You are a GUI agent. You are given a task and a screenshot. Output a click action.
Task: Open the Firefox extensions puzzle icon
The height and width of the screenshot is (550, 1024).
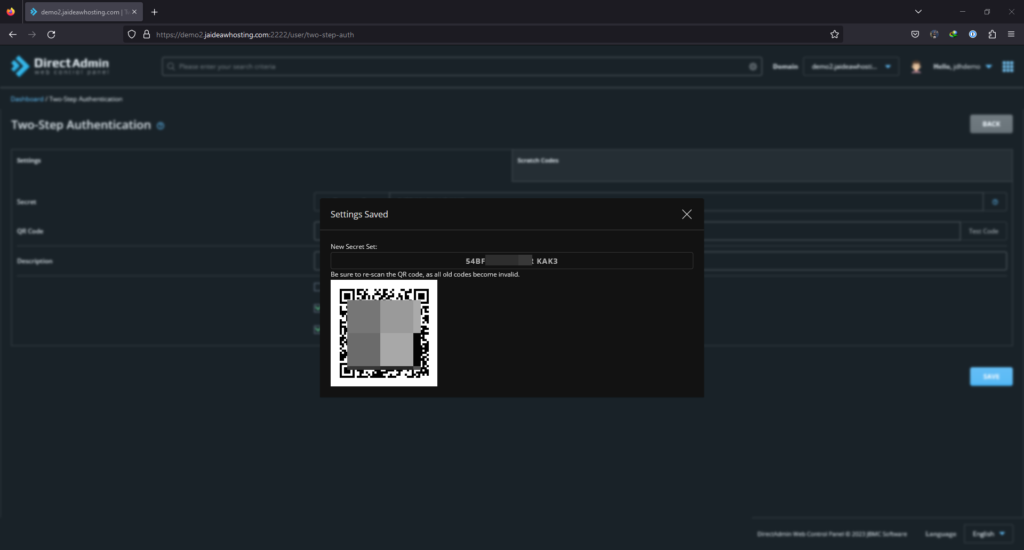[992, 35]
